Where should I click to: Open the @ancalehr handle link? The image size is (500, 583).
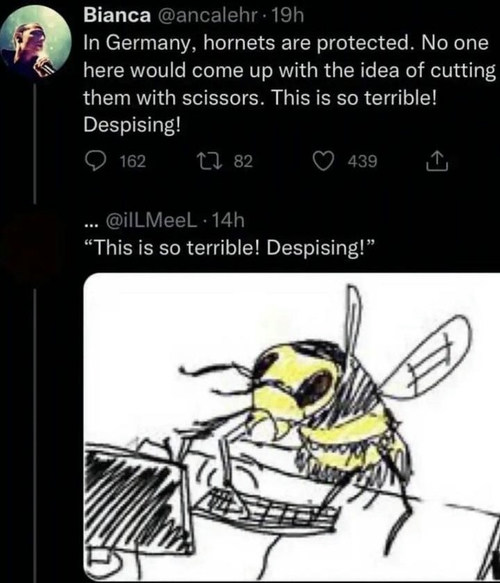point(208,15)
